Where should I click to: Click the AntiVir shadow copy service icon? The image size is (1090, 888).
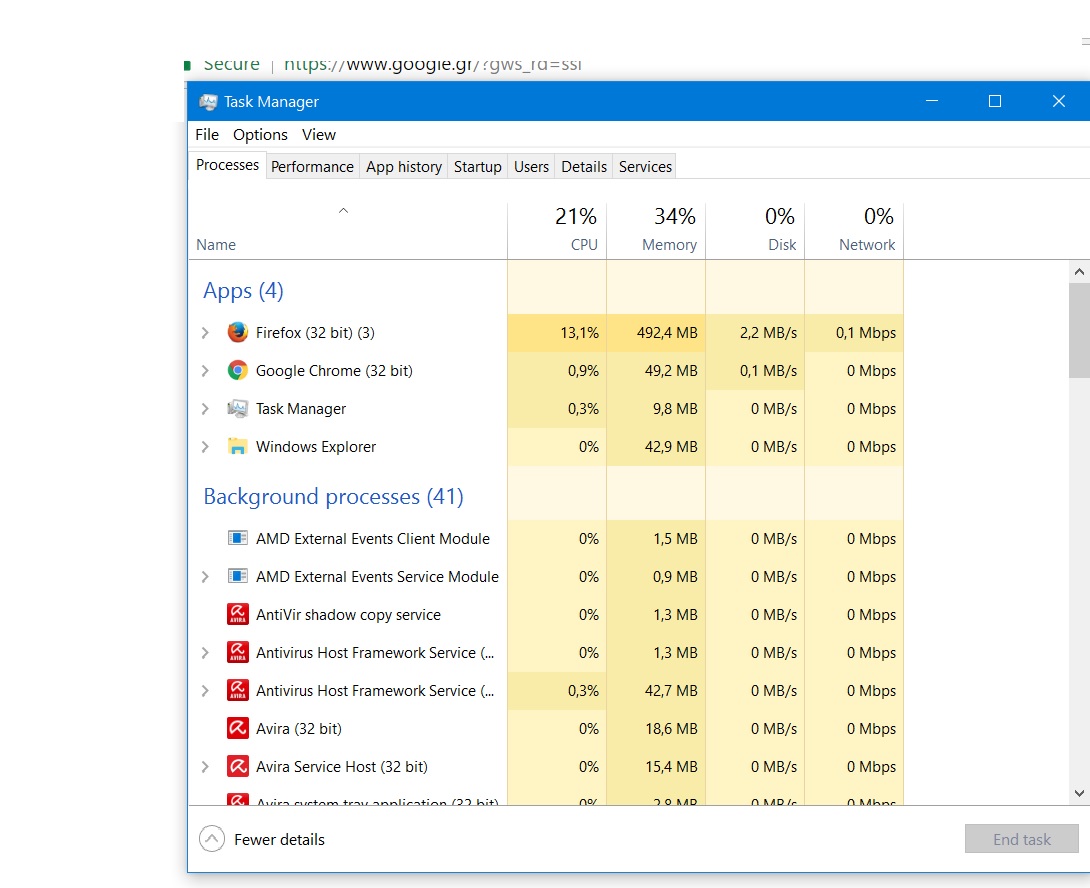[x=238, y=615]
